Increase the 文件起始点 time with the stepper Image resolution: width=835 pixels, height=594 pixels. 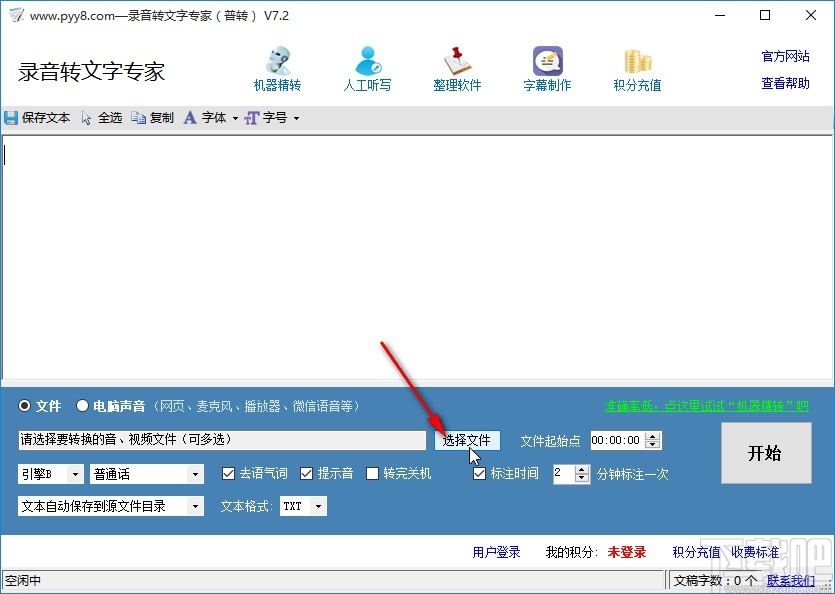click(x=653, y=436)
